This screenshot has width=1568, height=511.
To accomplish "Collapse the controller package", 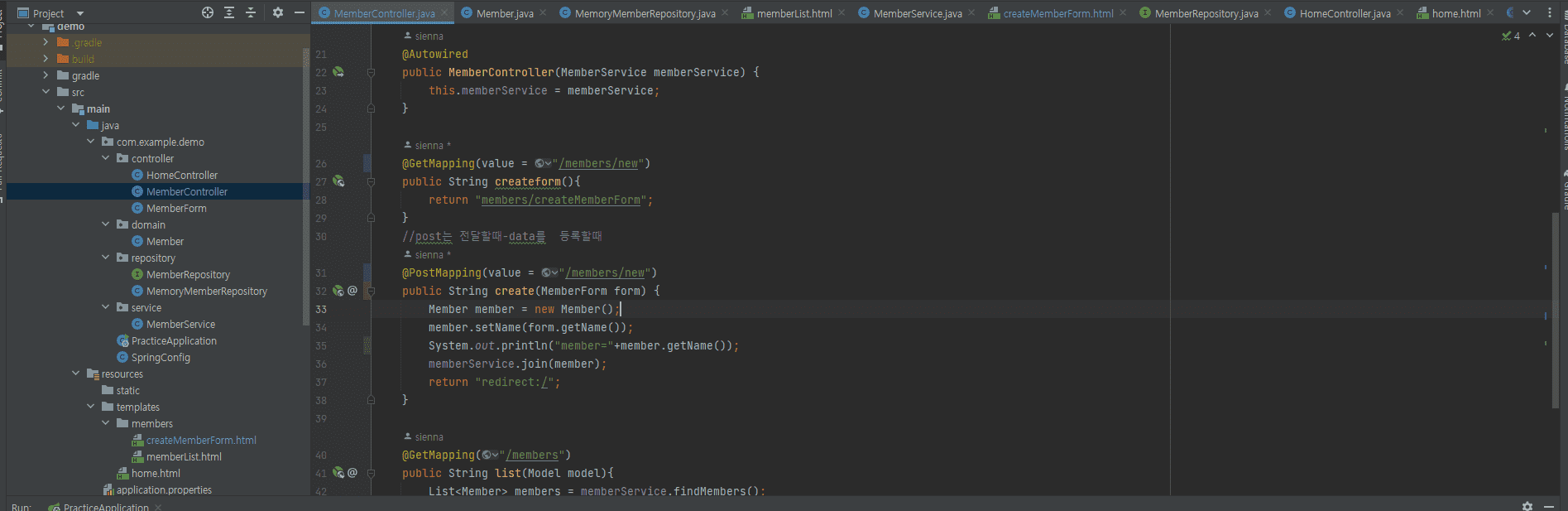I will [x=105, y=158].
